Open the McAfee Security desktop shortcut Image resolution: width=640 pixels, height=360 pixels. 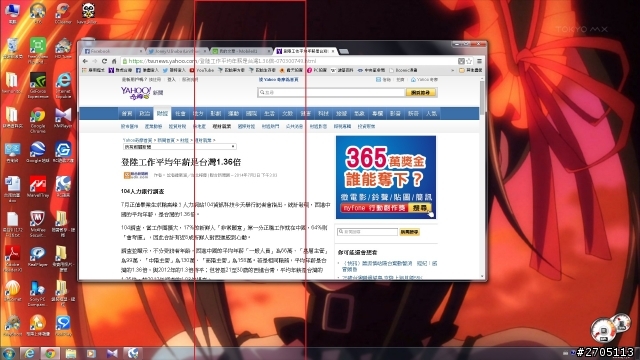38,224
